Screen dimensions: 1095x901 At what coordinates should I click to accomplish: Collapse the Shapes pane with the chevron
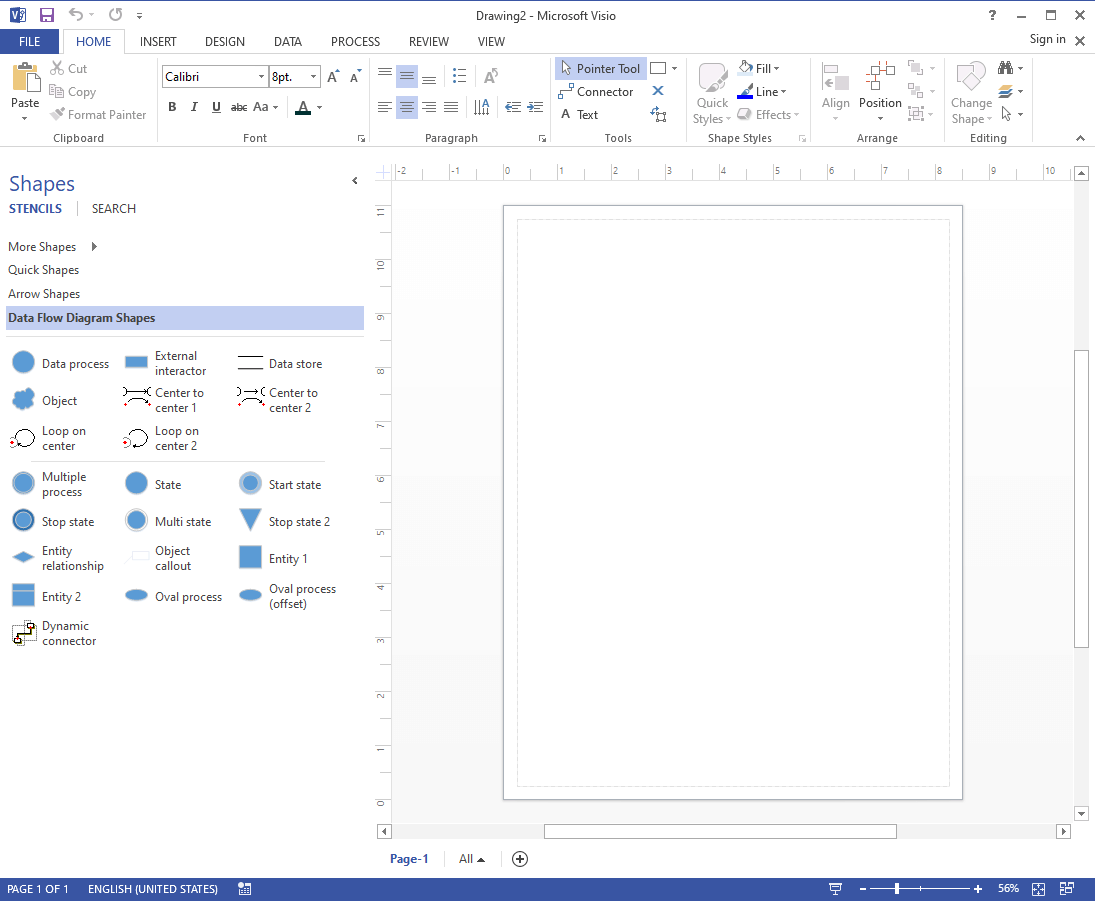click(354, 181)
